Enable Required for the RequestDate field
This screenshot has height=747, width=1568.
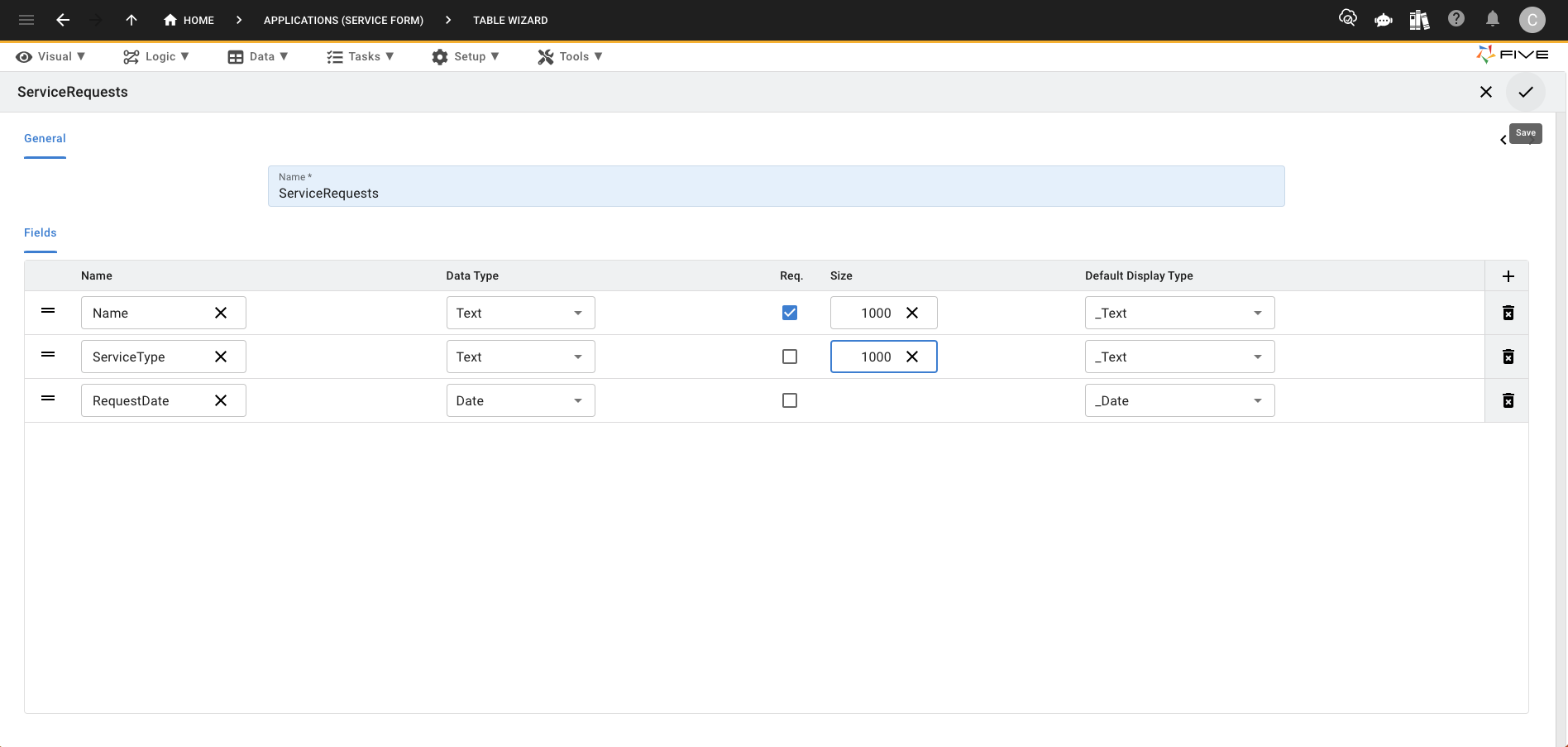click(x=790, y=400)
